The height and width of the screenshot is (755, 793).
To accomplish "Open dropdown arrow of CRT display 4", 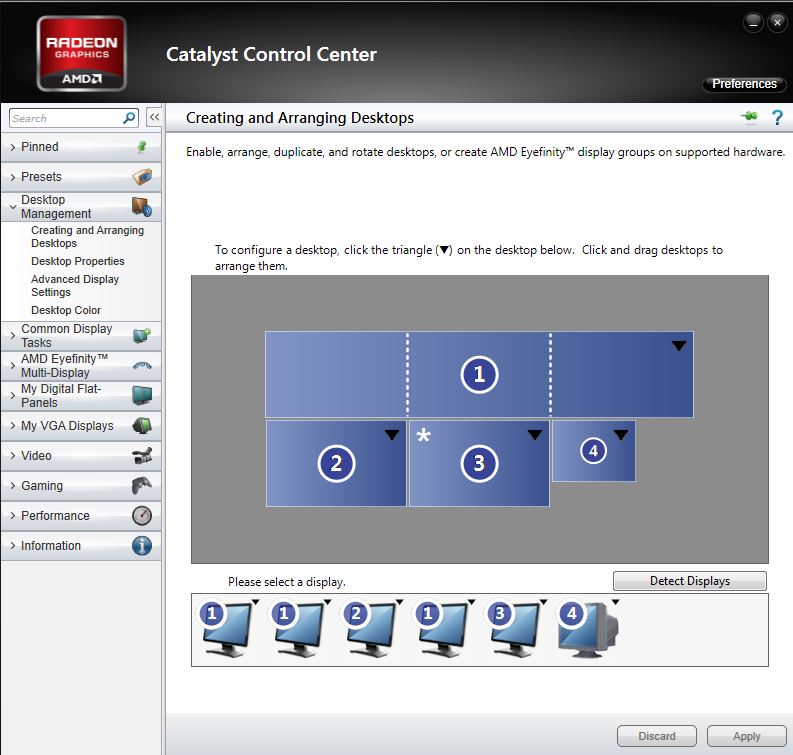I will pos(615,602).
